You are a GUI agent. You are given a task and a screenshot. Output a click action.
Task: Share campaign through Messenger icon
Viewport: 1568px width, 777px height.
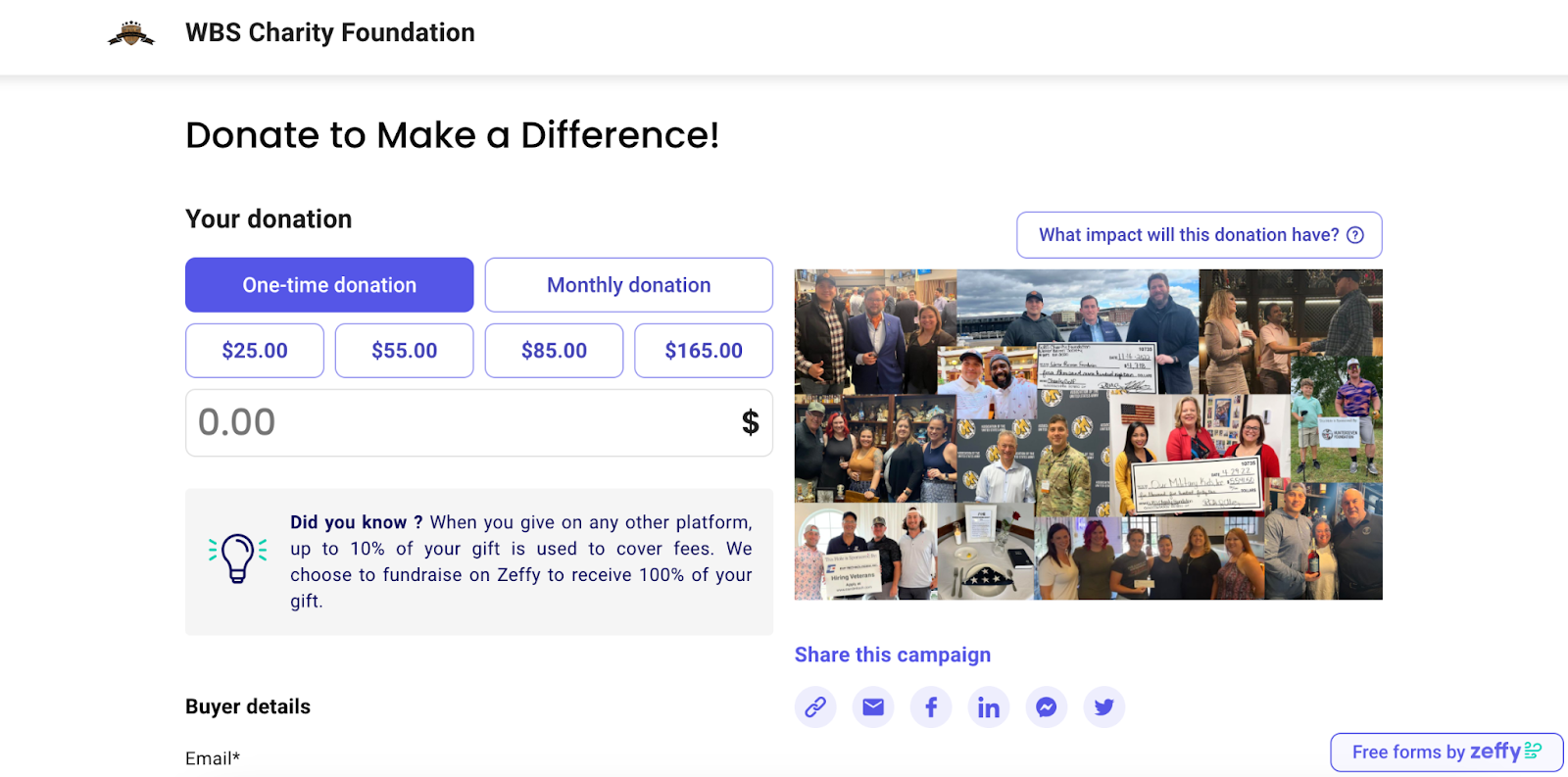(x=1047, y=706)
